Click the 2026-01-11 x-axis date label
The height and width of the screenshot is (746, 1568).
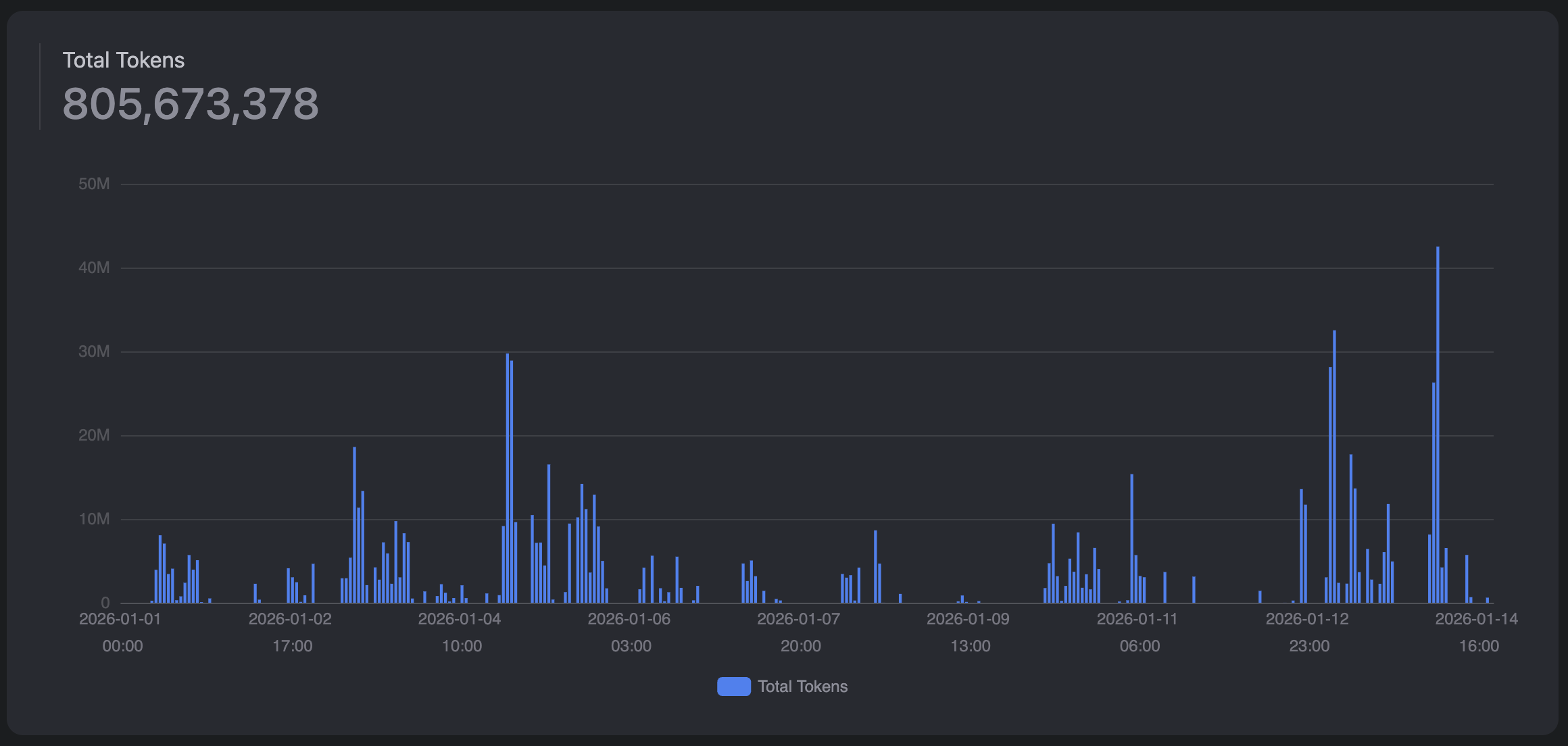coord(1137,619)
